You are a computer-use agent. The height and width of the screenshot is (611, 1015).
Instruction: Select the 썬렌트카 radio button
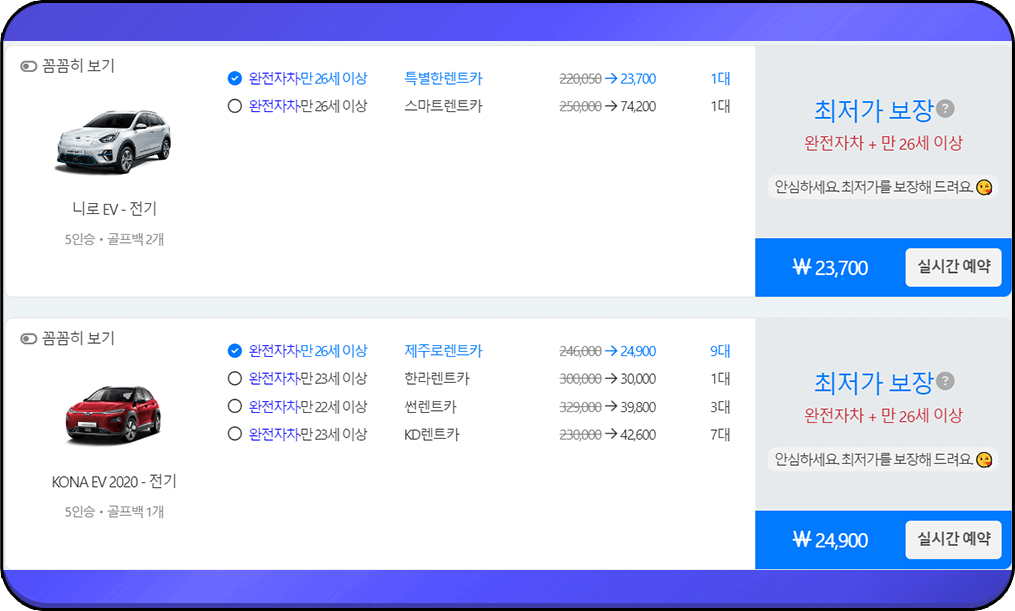pyautogui.click(x=233, y=407)
